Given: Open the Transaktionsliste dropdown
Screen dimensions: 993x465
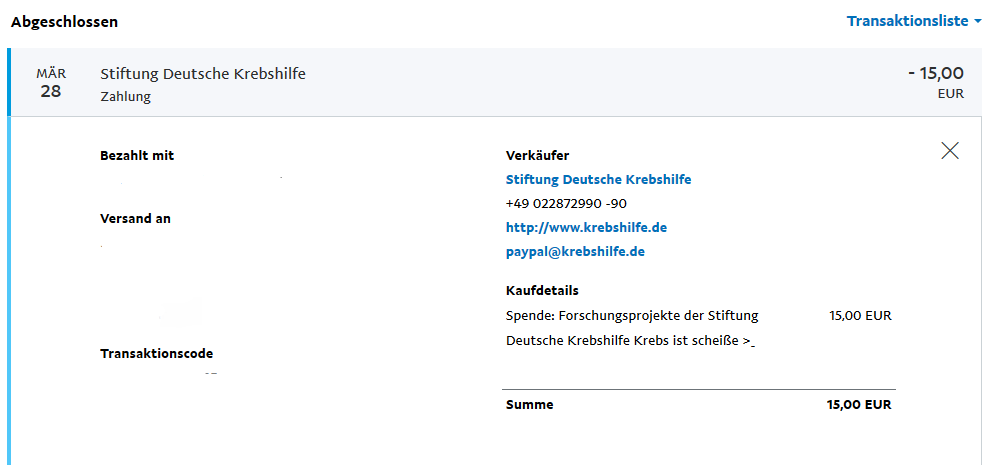Looking at the screenshot, I should [914, 21].
